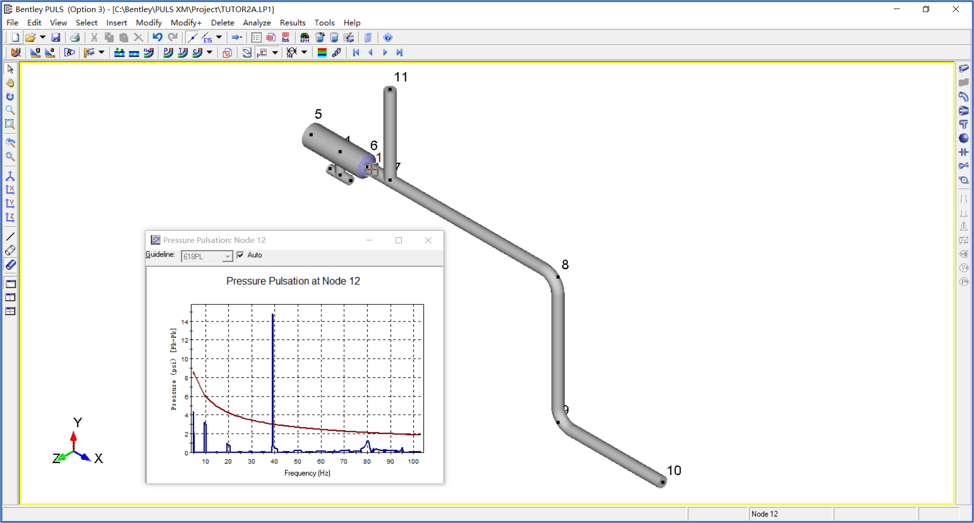Click the Print icon in toolbar

pyautogui.click(x=75, y=38)
